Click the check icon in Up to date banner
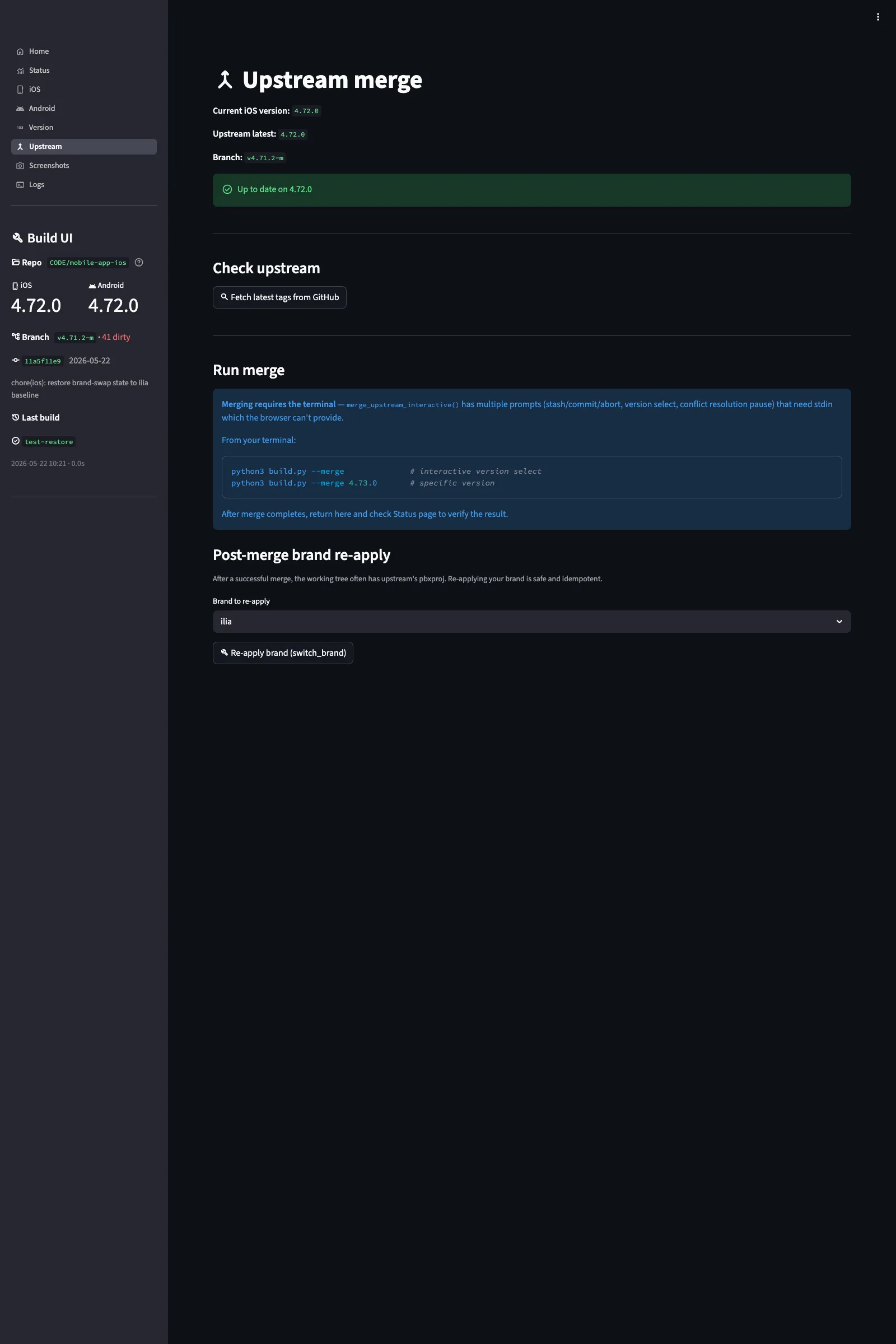The image size is (896, 1344). [x=227, y=190]
